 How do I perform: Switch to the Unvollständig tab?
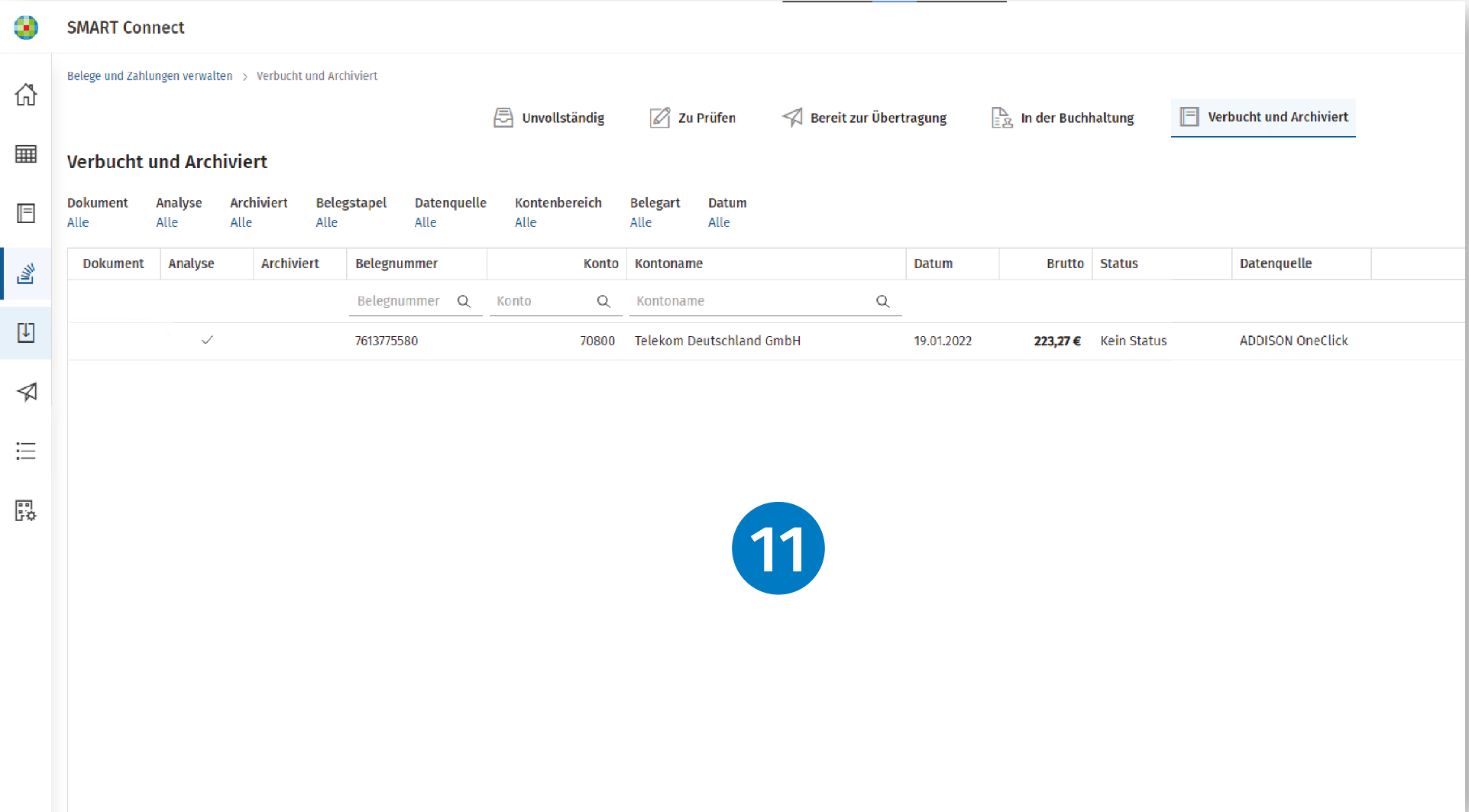click(549, 118)
